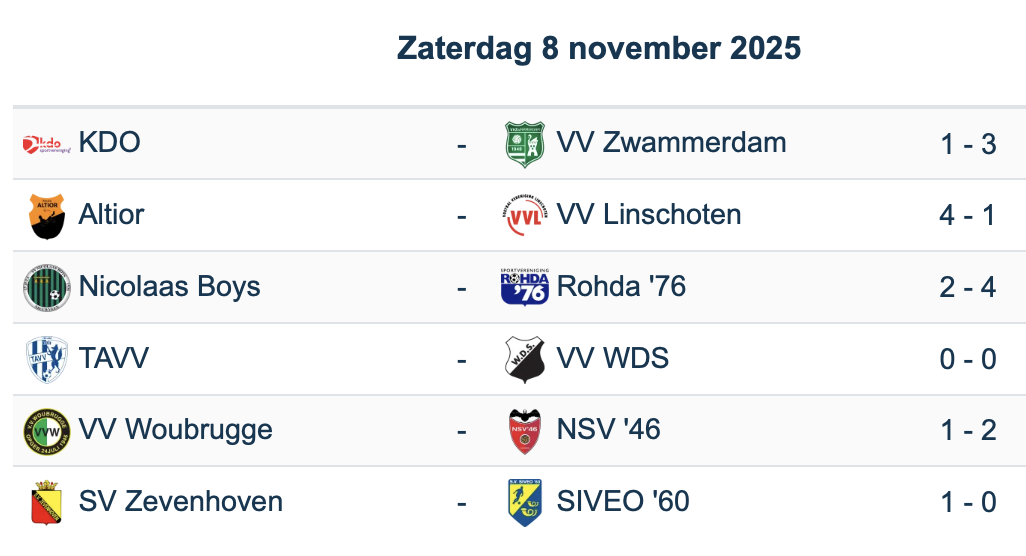Click the SIVEO '60 blue-yellow crest
Viewport: 1026px width, 556px height.
(x=524, y=503)
